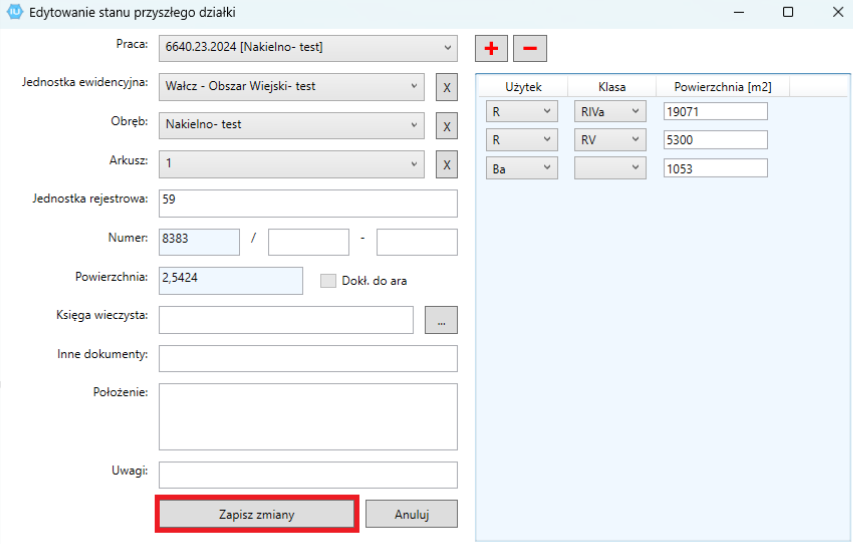This screenshot has width=853, height=544.
Task: Clear Jednostka ewidencyjna with X button
Action: [x=446, y=88]
